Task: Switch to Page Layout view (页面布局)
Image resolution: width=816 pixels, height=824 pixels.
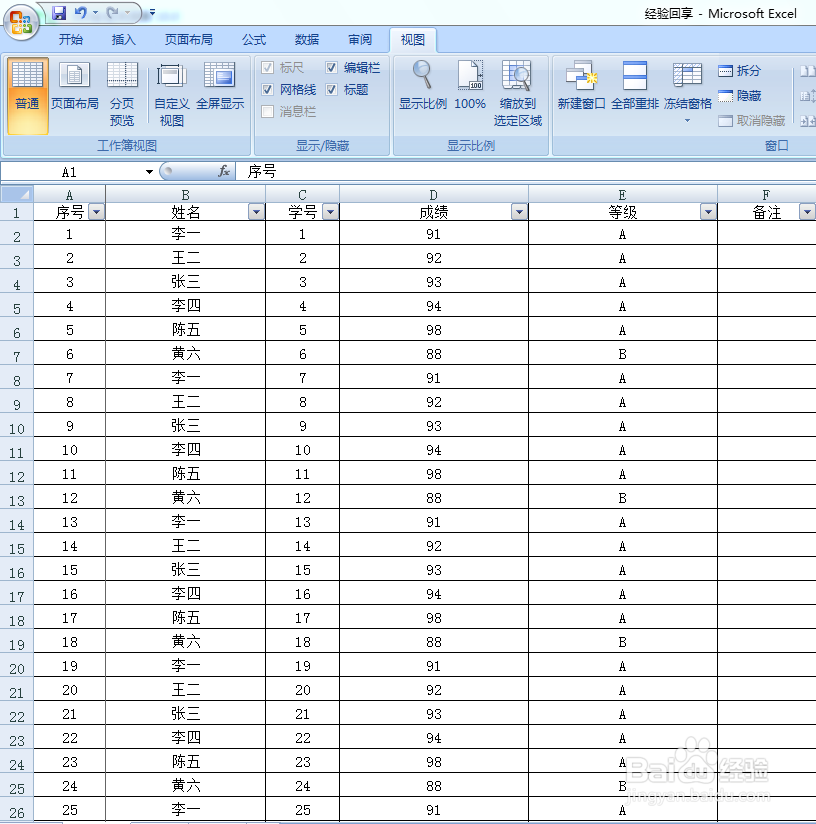Action: pos(75,87)
